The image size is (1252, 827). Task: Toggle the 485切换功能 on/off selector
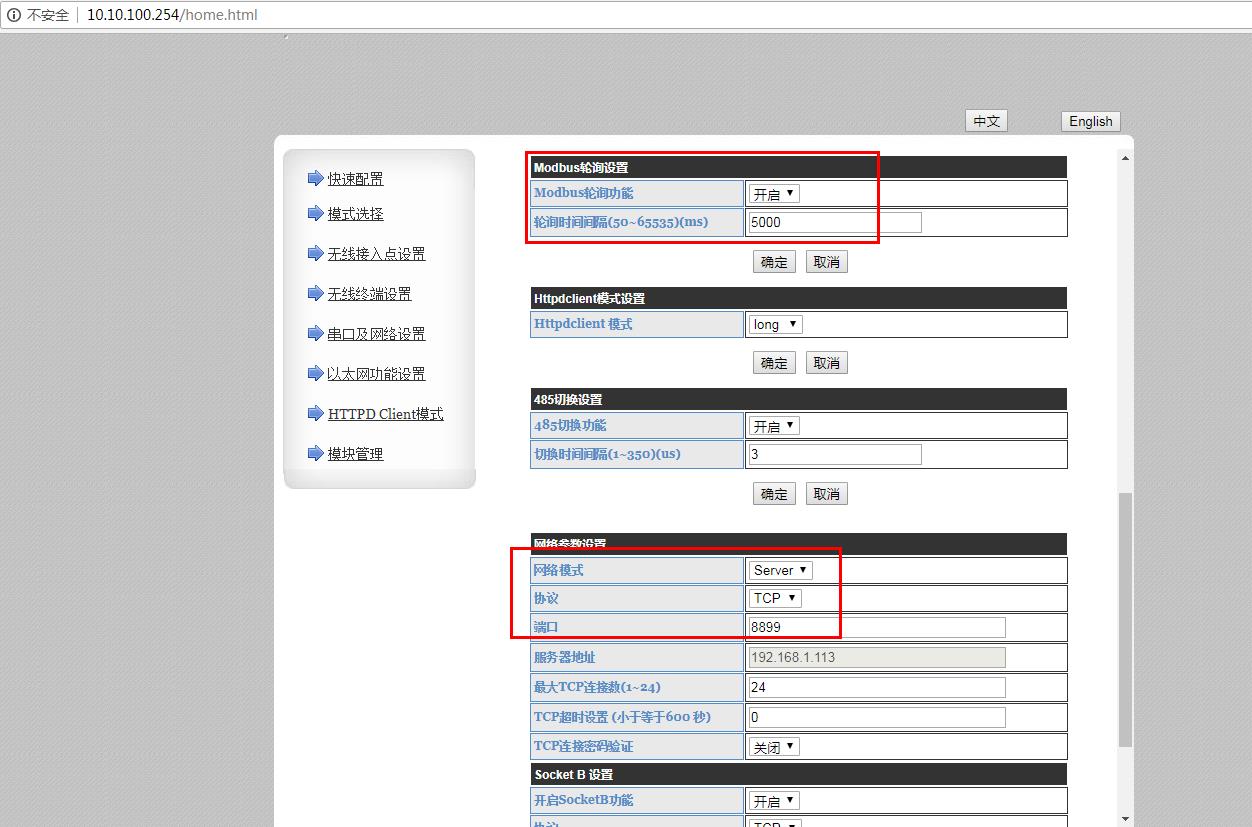pos(774,426)
